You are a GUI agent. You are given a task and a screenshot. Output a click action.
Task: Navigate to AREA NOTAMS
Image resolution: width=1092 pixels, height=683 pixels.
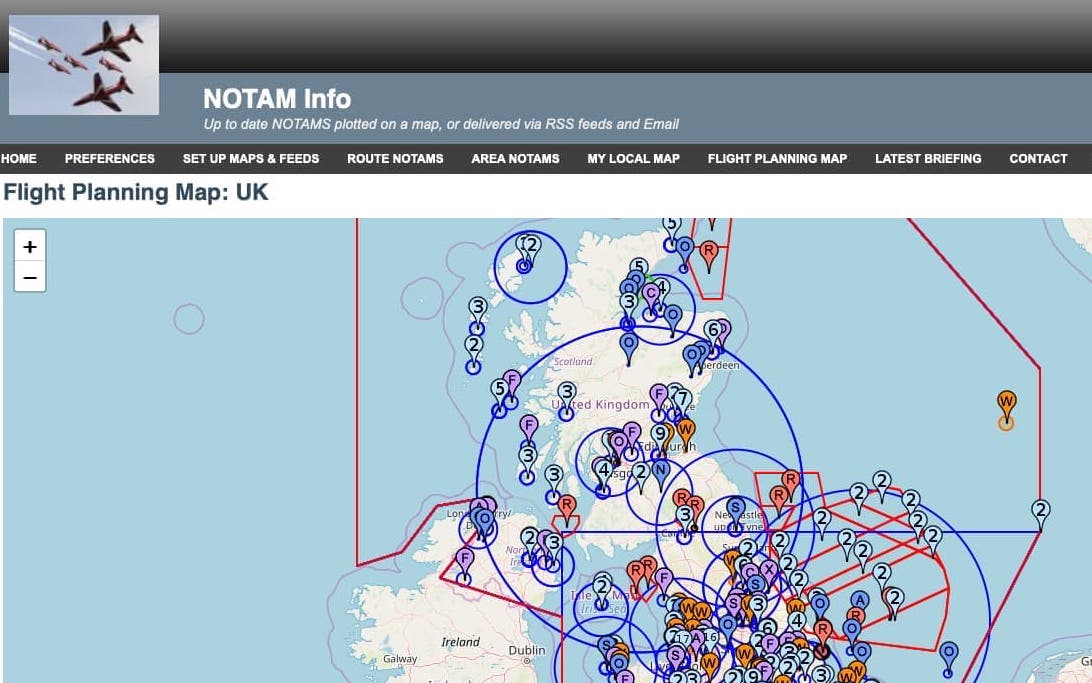click(x=515, y=158)
